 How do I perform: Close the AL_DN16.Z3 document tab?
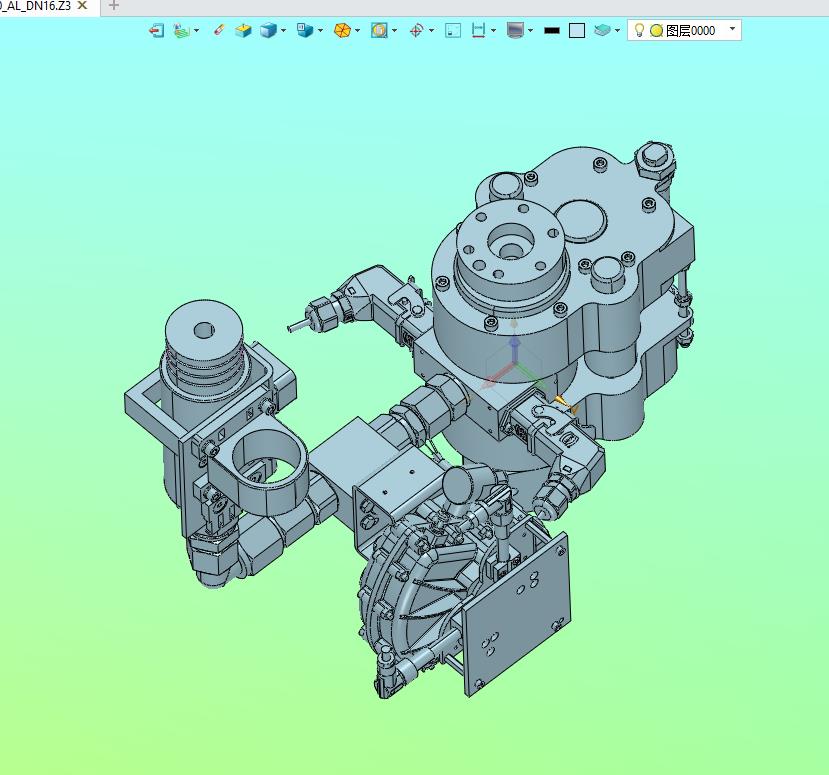(82, 5)
